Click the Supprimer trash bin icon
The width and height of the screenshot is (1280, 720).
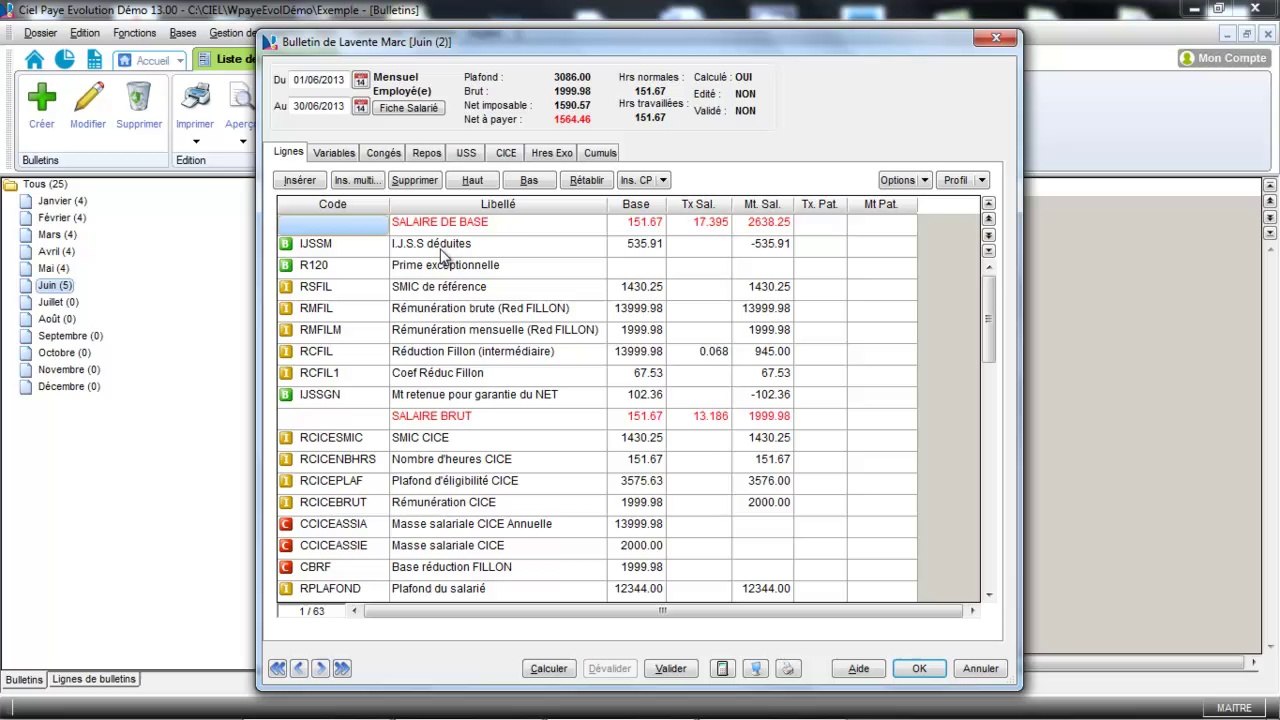(x=138, y=97)
